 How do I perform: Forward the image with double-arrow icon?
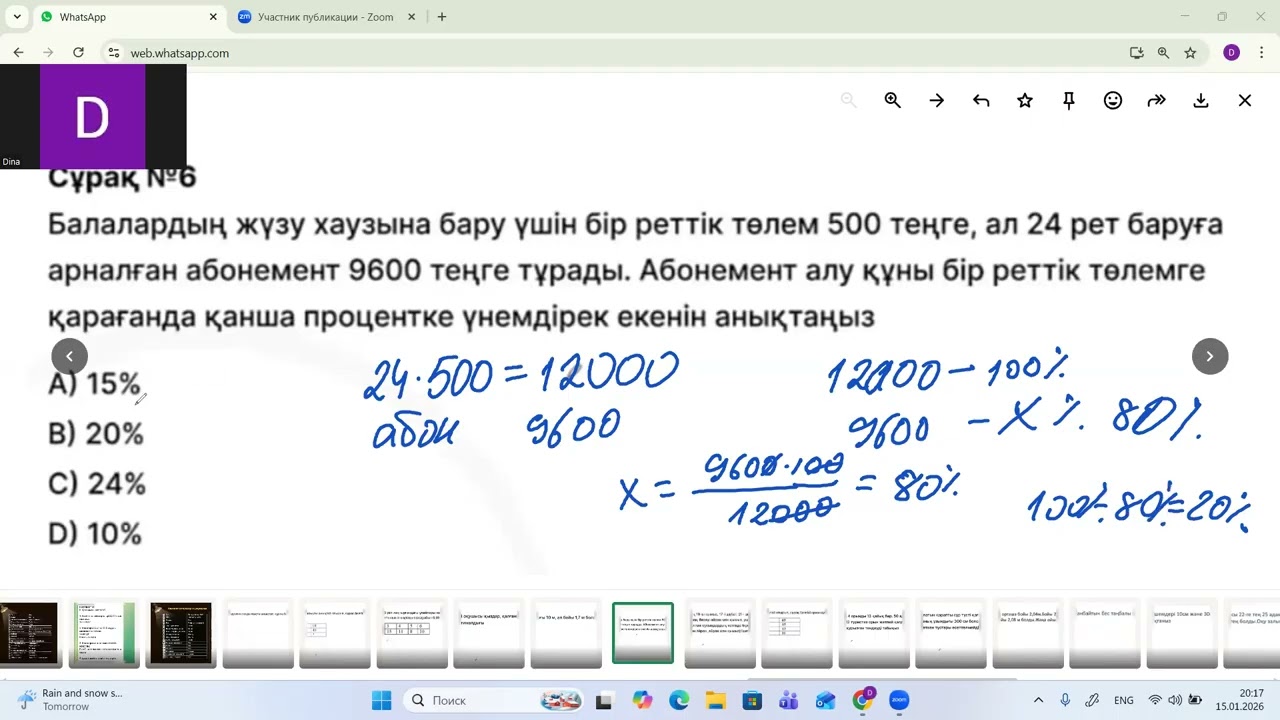[1156, 100]
